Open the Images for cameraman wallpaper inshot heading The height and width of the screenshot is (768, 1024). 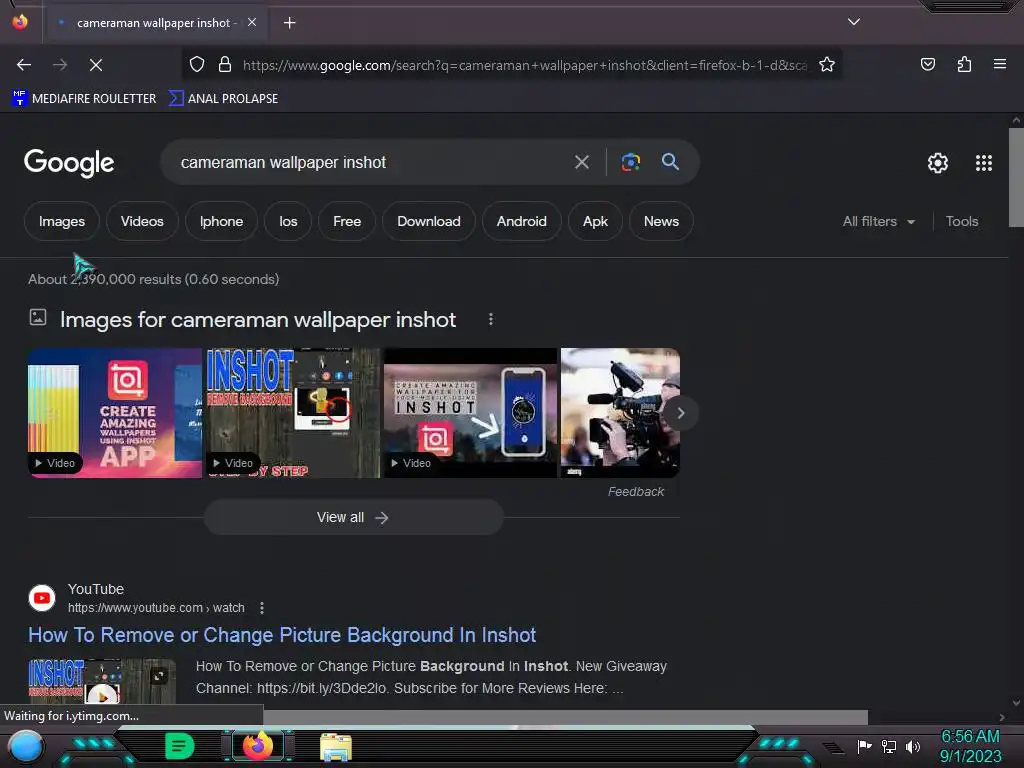[x=258, y=319]
